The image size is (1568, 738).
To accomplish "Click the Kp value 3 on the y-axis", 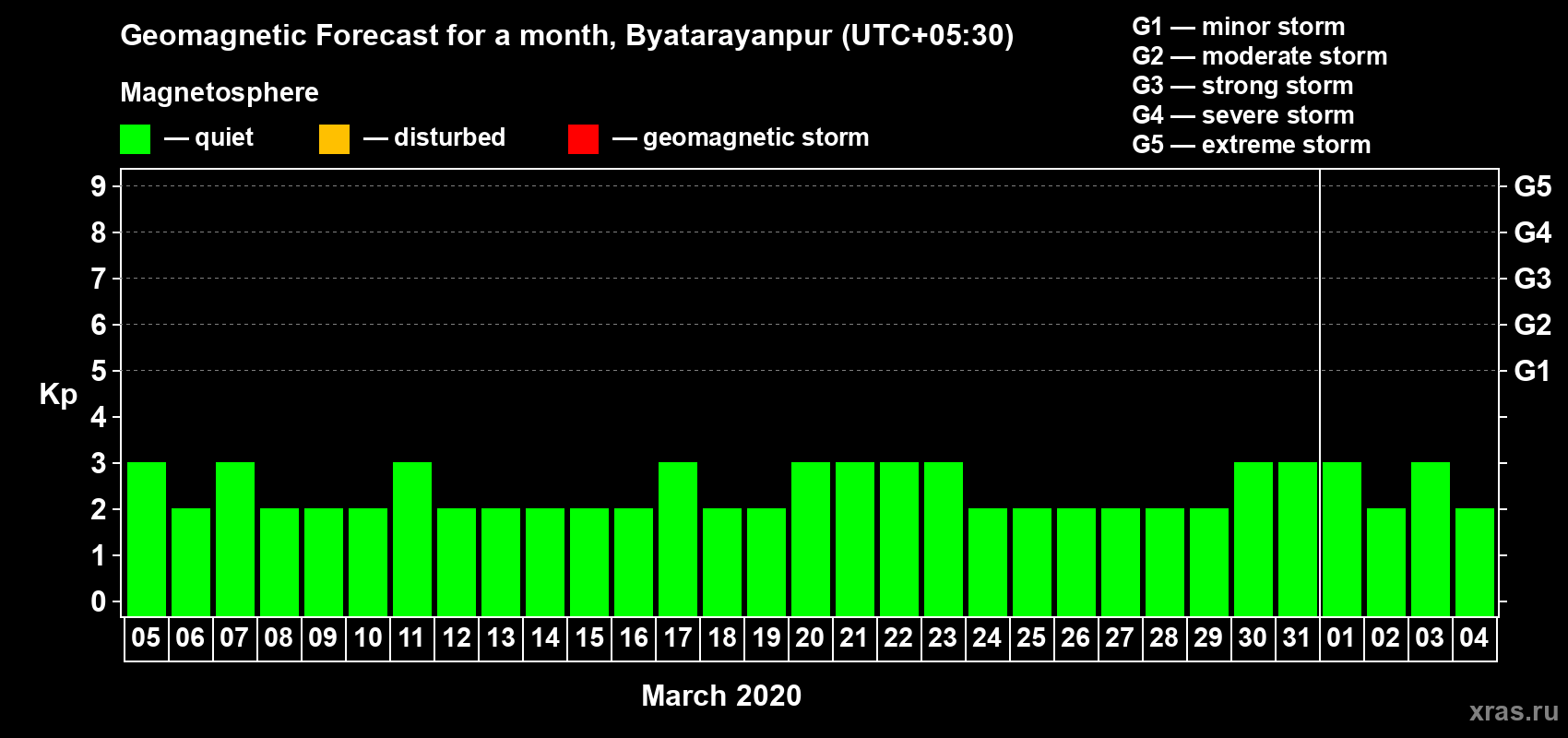I will point(99,464).
